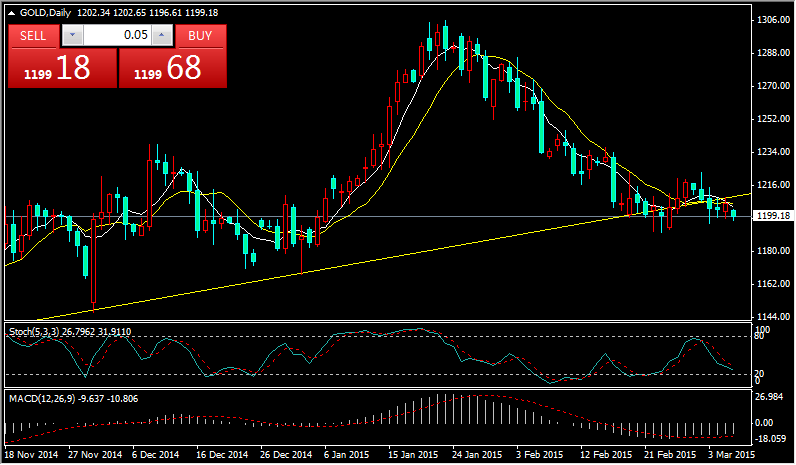Click the buy price panel 1199 68
The width and height of the screenshot is (796, 465).
tap(173, 69)
